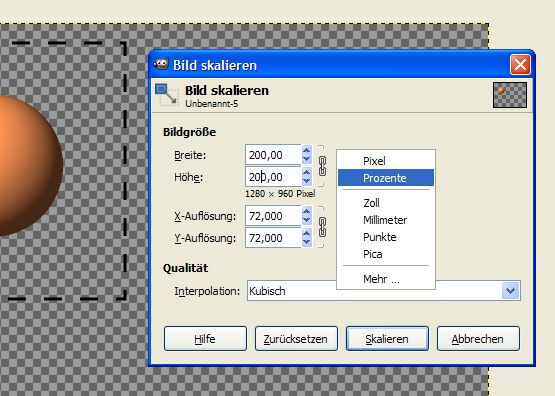Image resolution: width=555 pixels, height=396 pixels.
Task: Increase Breite with the up arrow
Action: pos(307,150)
